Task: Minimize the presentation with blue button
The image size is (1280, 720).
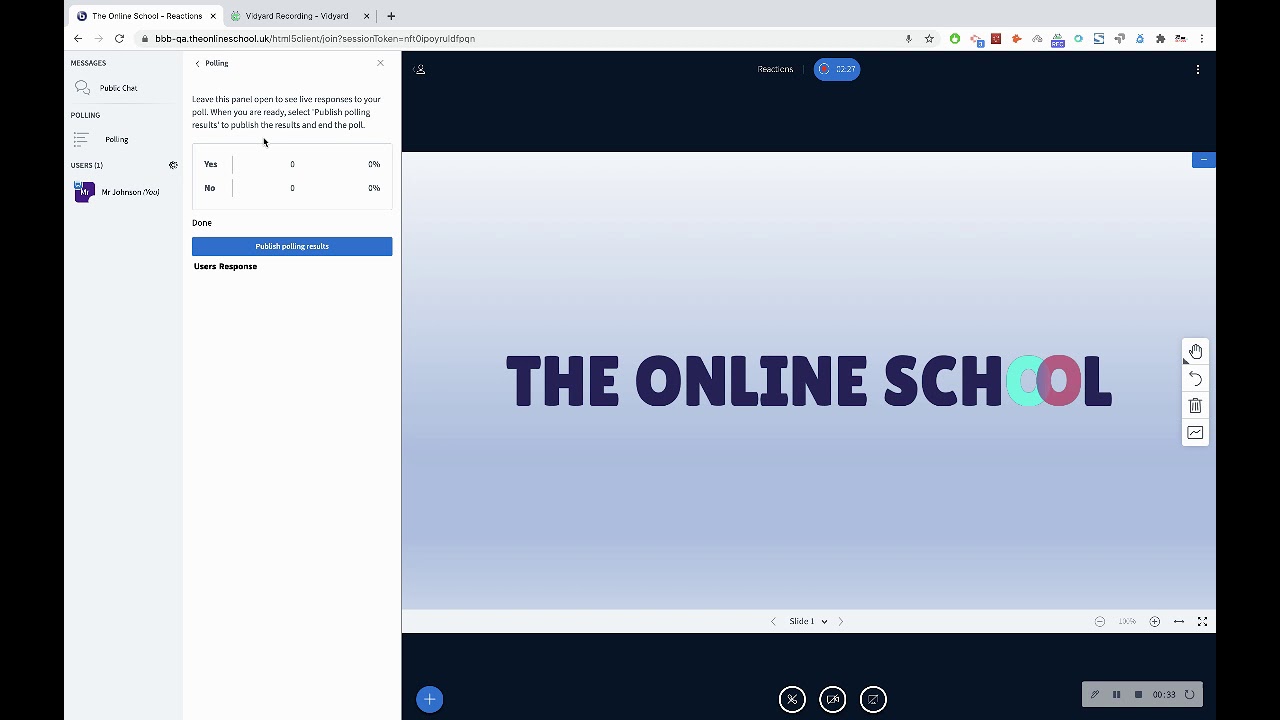Action: (x=1203, y=160)
